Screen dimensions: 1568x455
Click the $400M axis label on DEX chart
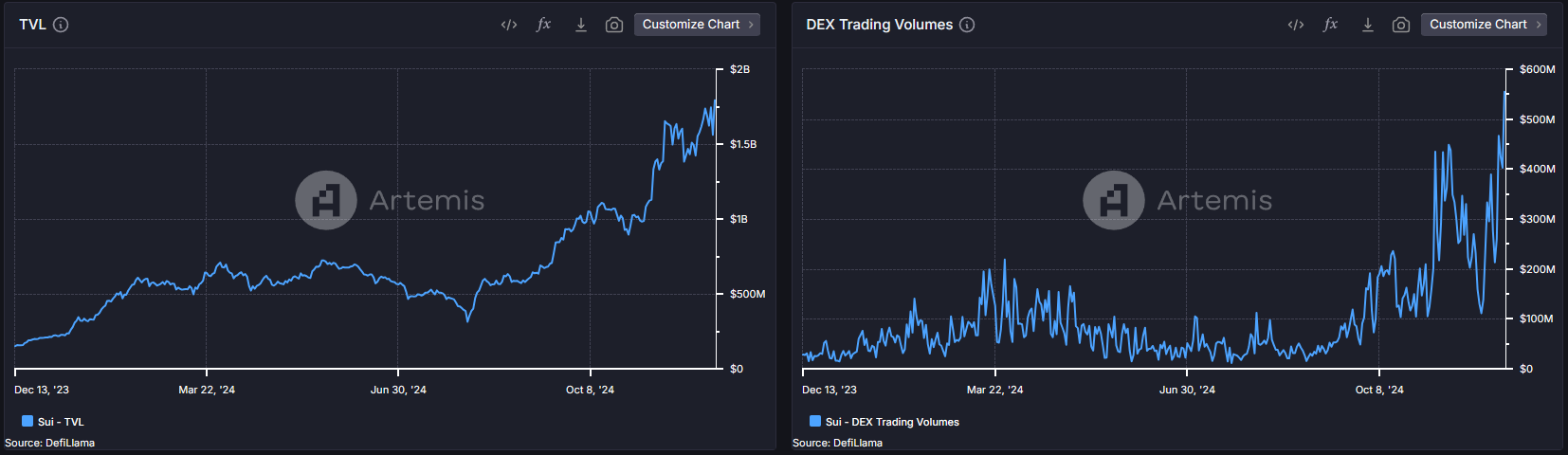pos(1537,169)
